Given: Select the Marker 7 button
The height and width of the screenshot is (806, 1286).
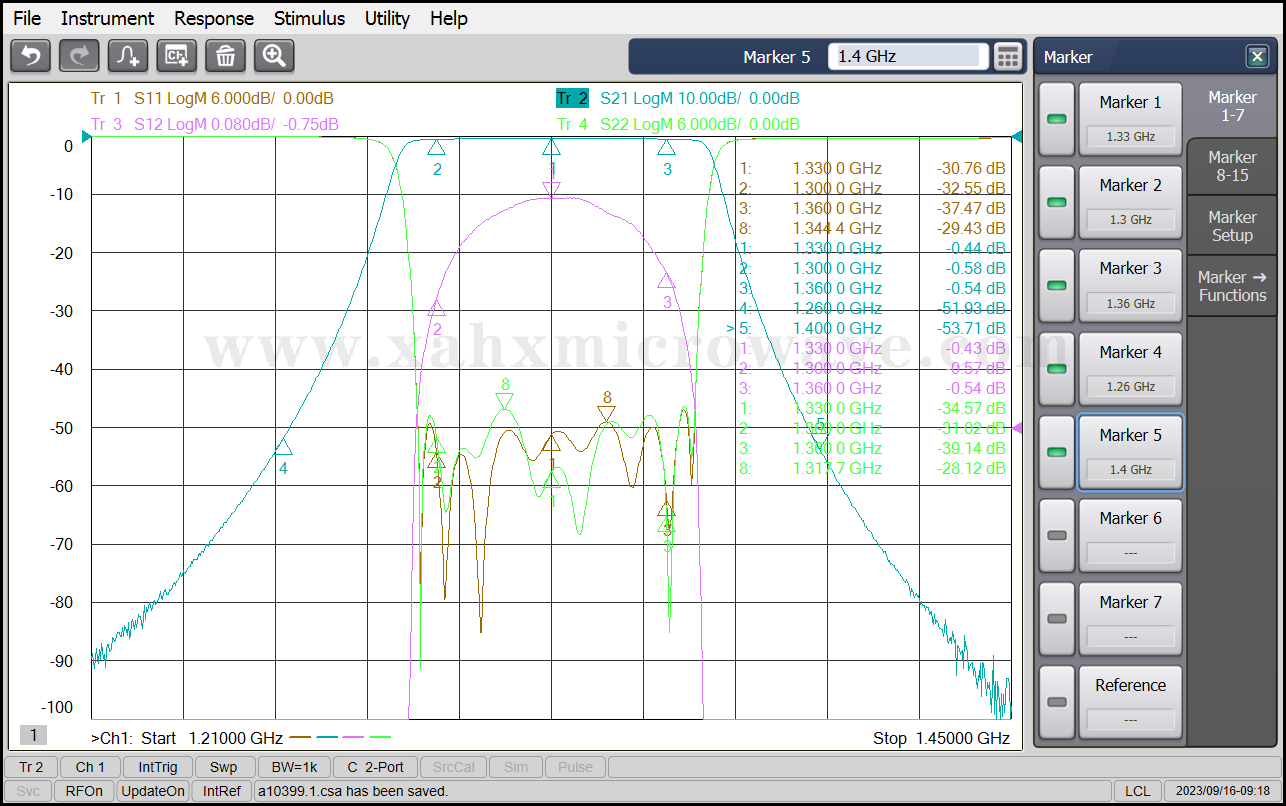Looking at the screenshot, I should coord(1130,619).
